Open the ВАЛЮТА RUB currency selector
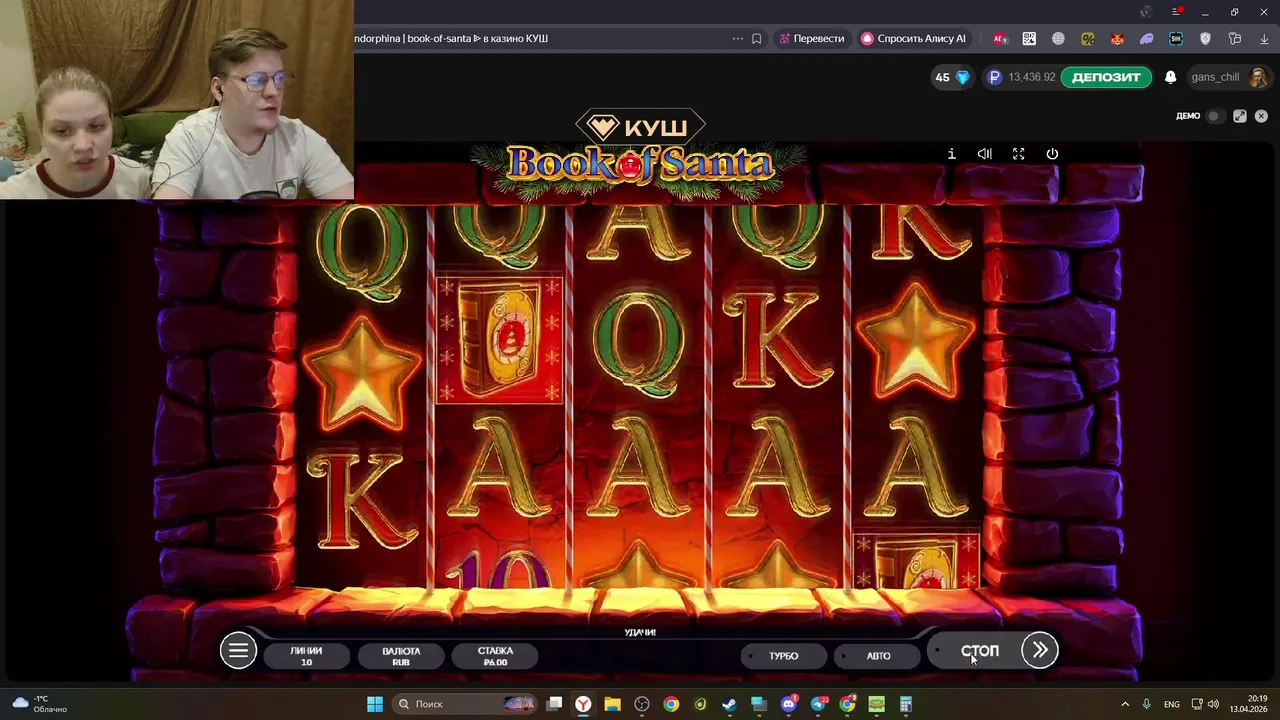This screenshot has height=720, width=1280. coord(401,656)
